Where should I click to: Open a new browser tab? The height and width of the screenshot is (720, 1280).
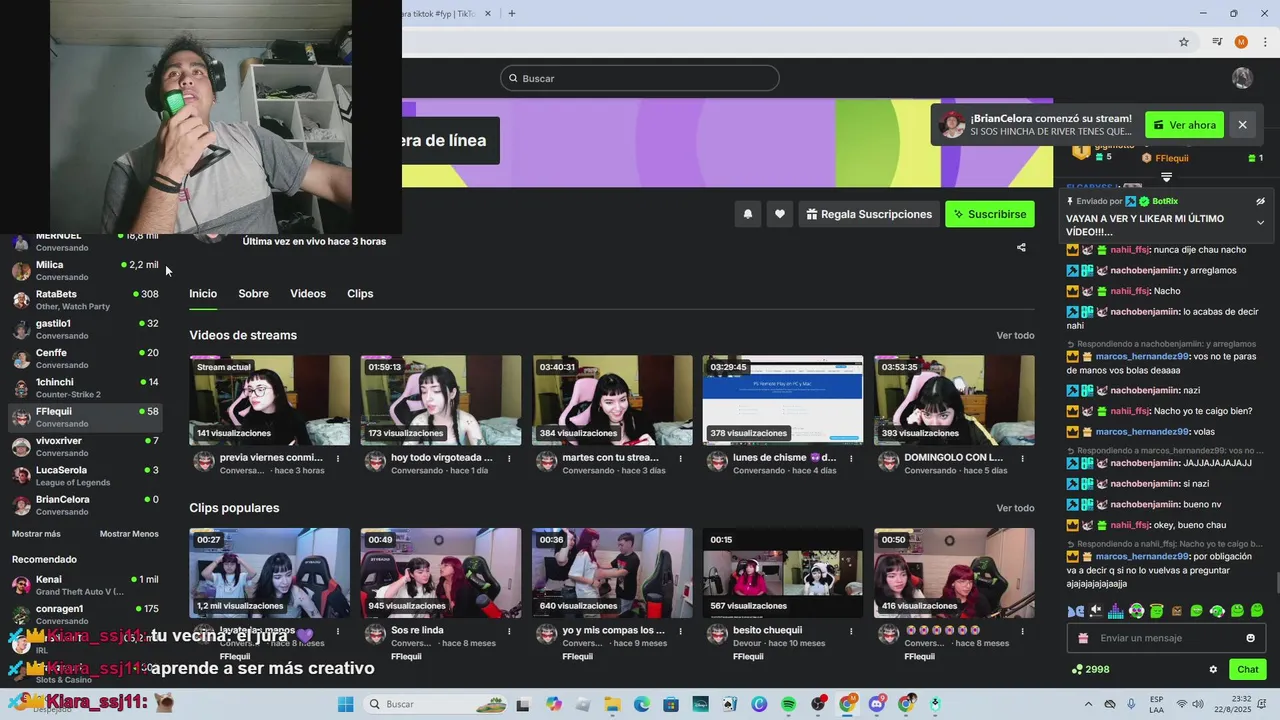[x=512, y=13]
